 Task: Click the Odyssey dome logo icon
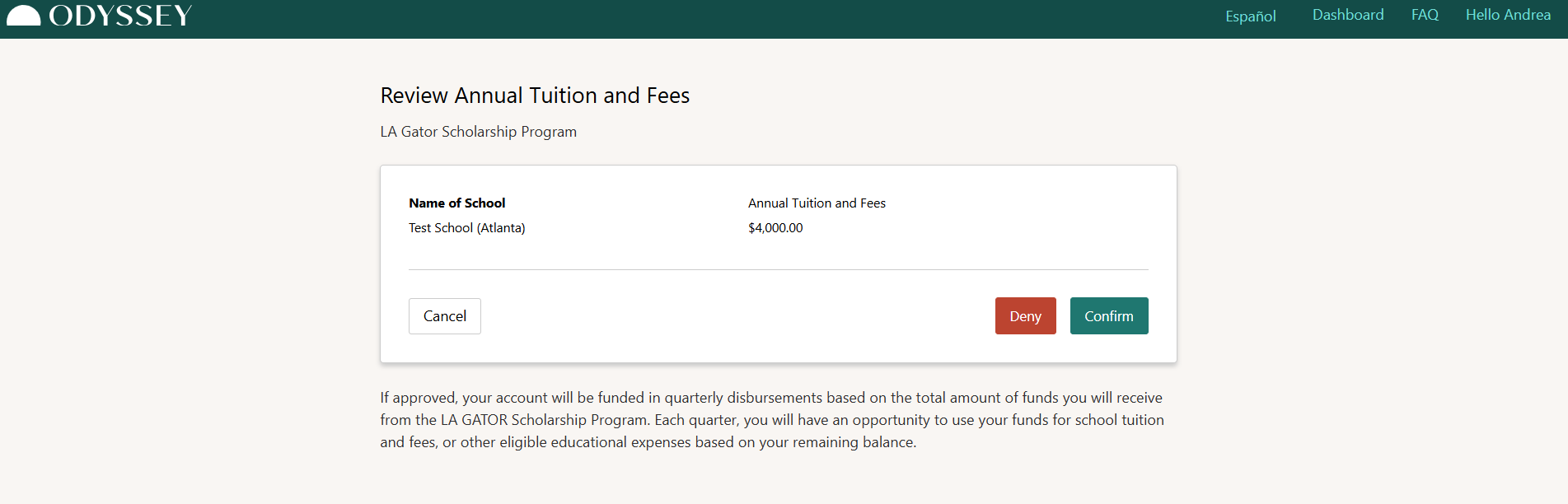[x=23, y=16]
